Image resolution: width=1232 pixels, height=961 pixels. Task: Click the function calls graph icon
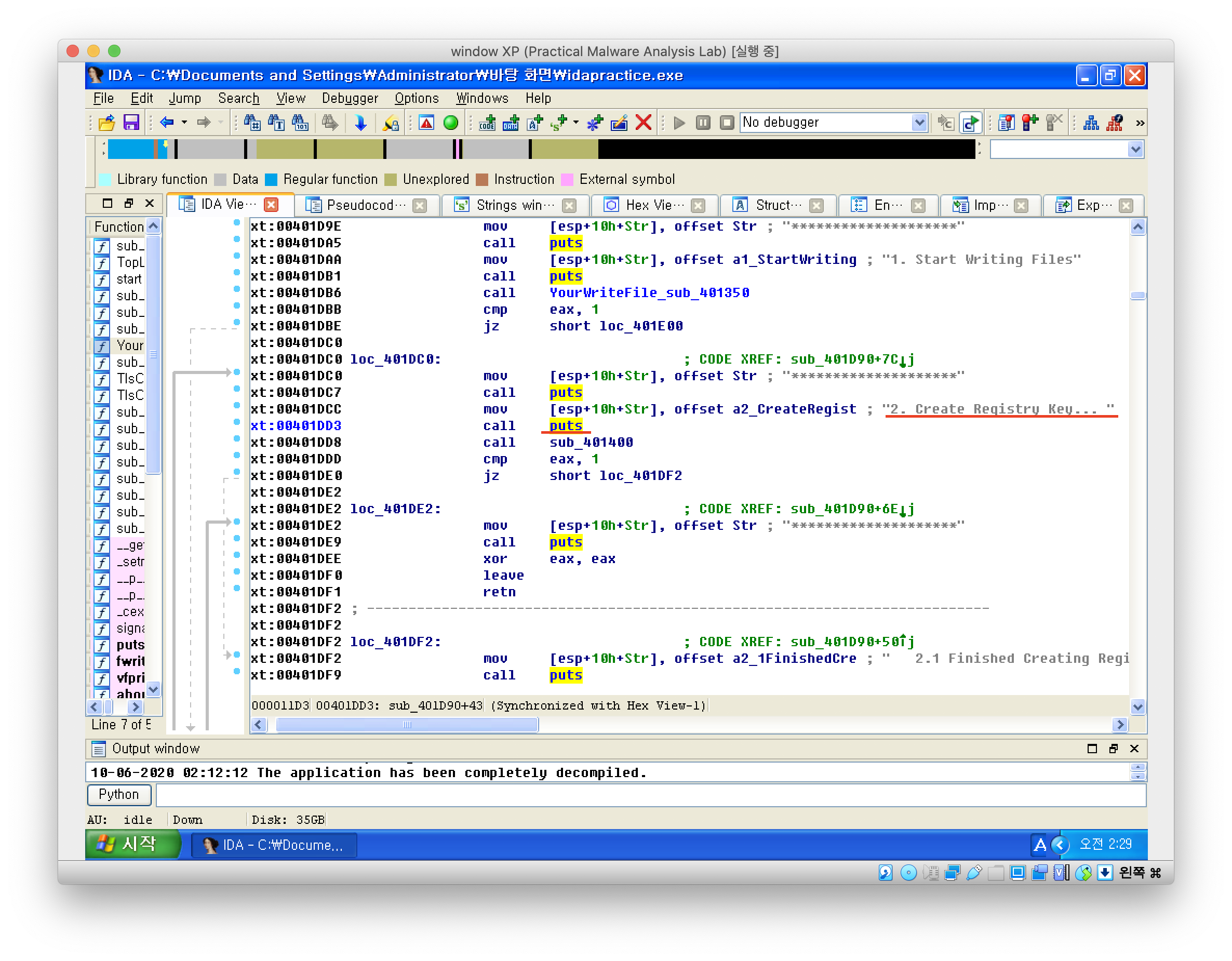coord(1091,123)
